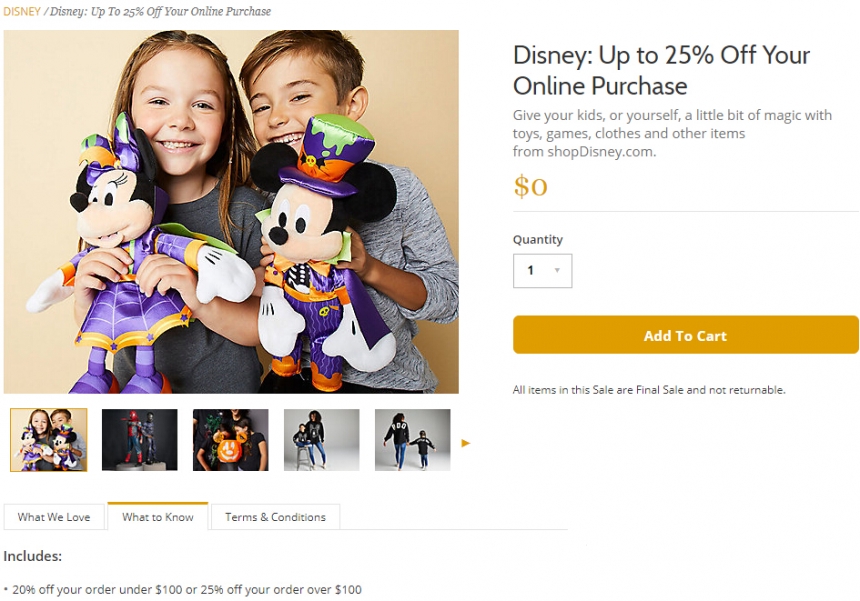Open the Terms & Conditions tab

275,517
